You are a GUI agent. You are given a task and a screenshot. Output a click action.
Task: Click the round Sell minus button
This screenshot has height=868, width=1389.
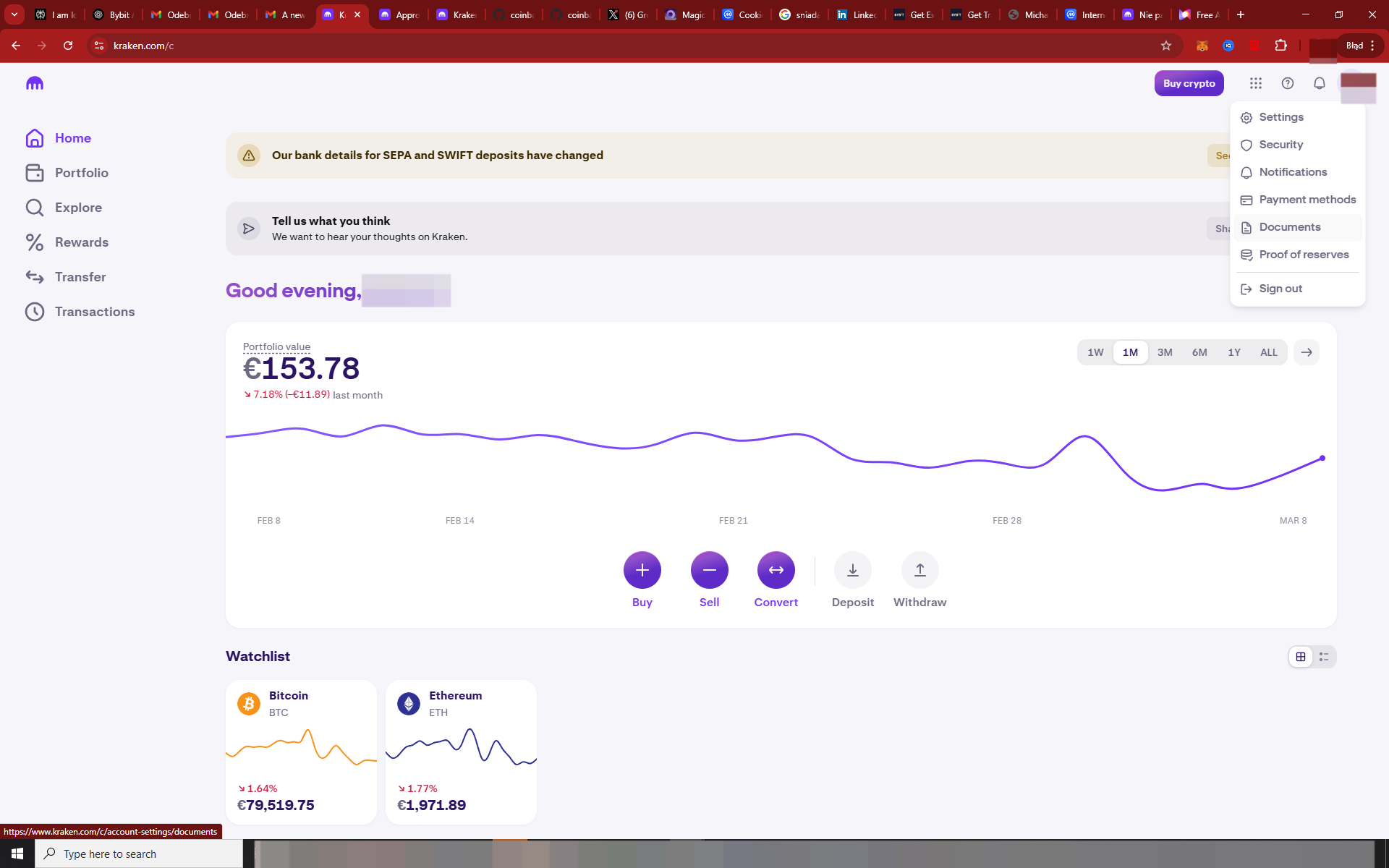(x=710, y=570)
